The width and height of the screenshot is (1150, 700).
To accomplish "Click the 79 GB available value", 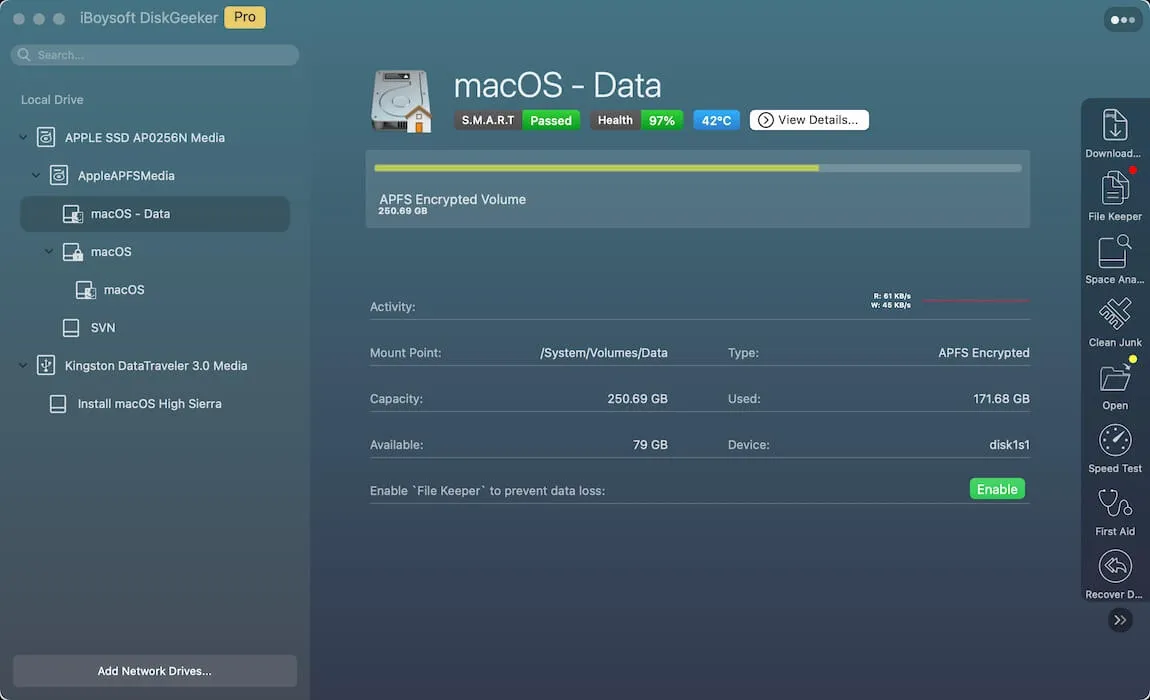I will [650, 445].
